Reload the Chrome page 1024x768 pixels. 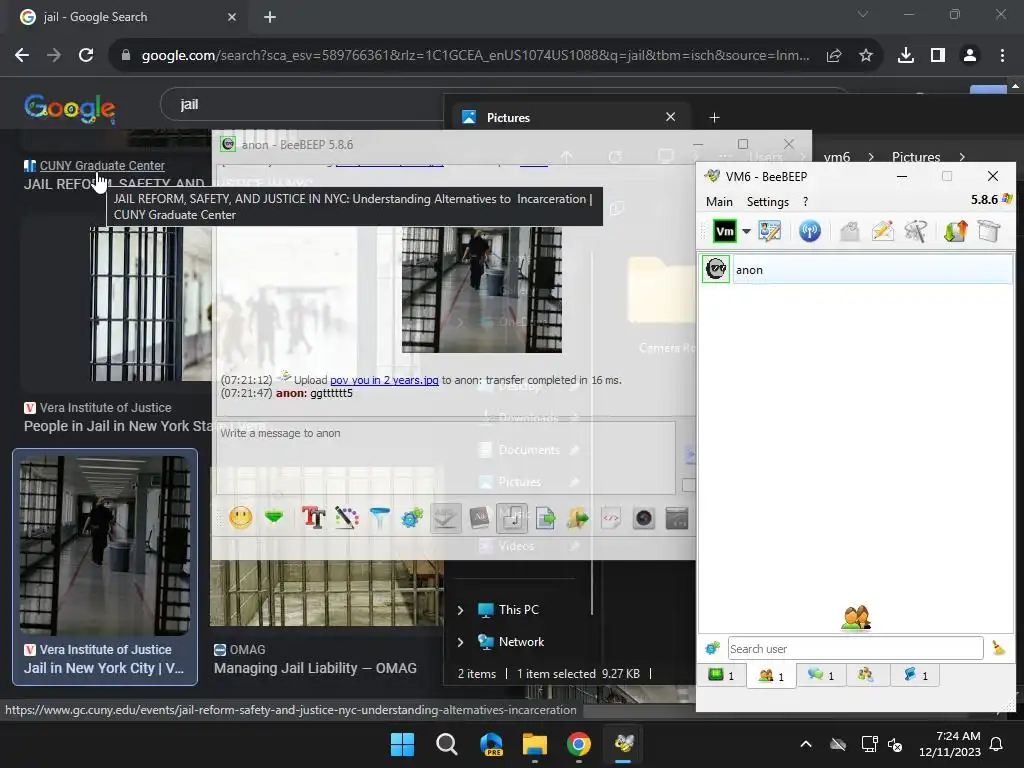86,56
